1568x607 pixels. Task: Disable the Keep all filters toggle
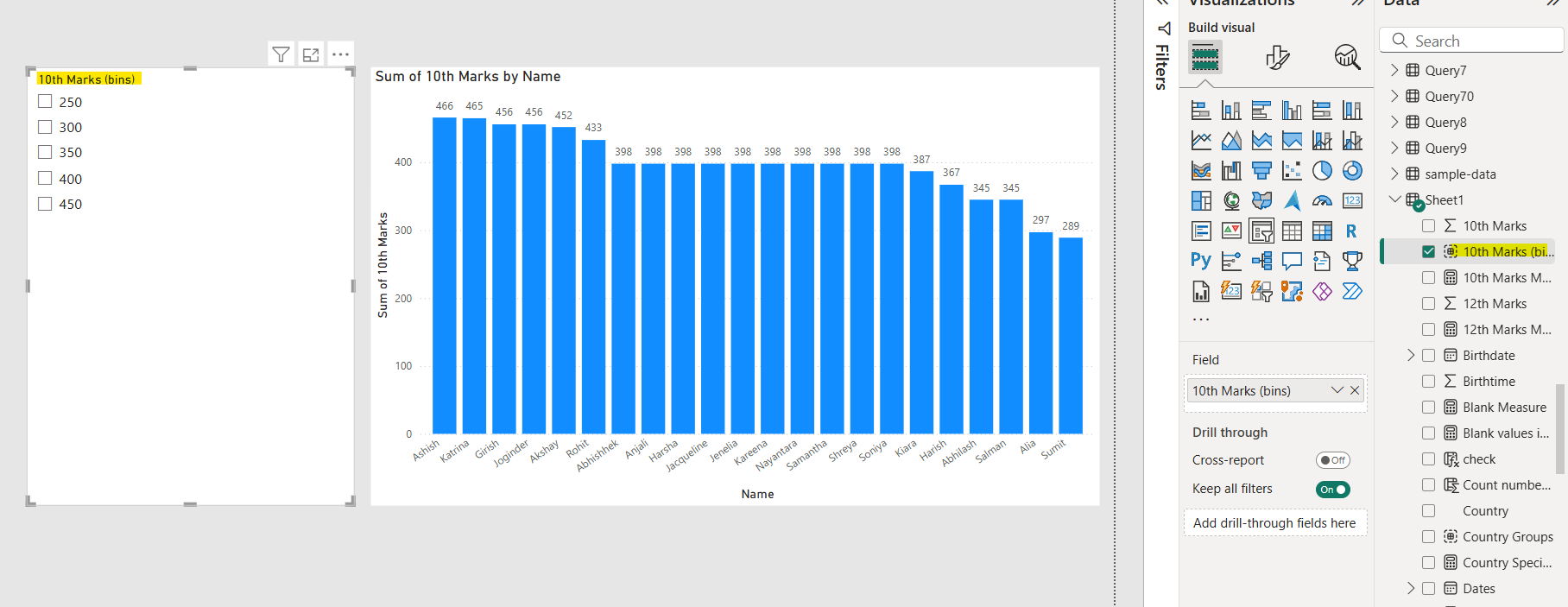(1332, 490)
